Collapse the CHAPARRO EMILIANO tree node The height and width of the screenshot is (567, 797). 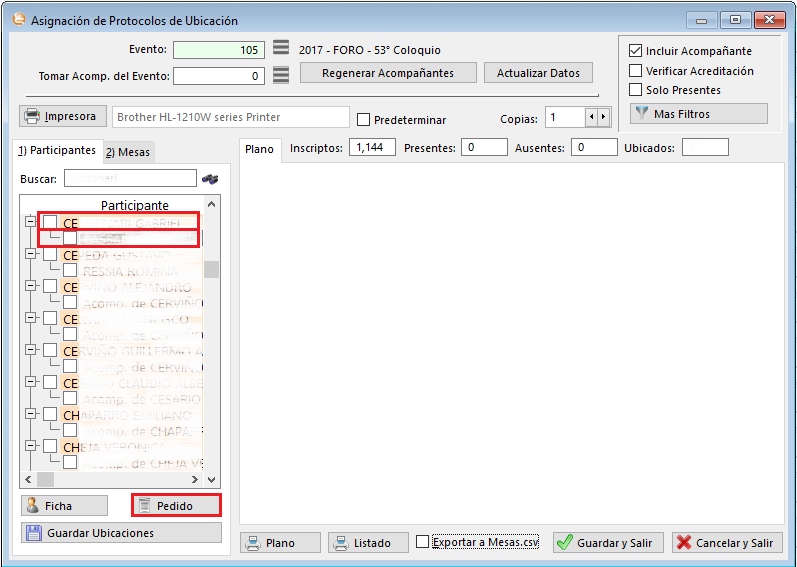click(x=30, y=414)
